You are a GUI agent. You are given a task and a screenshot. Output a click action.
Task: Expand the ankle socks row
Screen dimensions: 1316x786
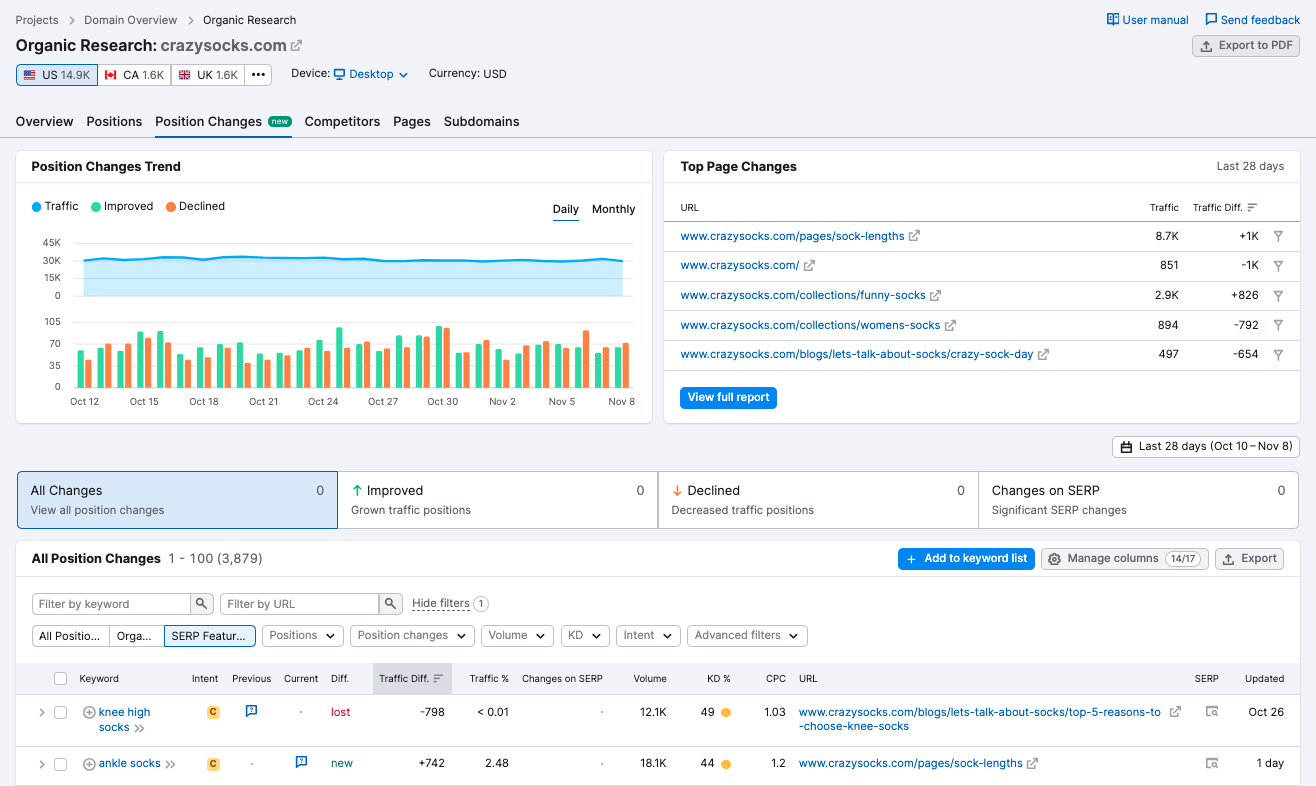pos(41,764)
